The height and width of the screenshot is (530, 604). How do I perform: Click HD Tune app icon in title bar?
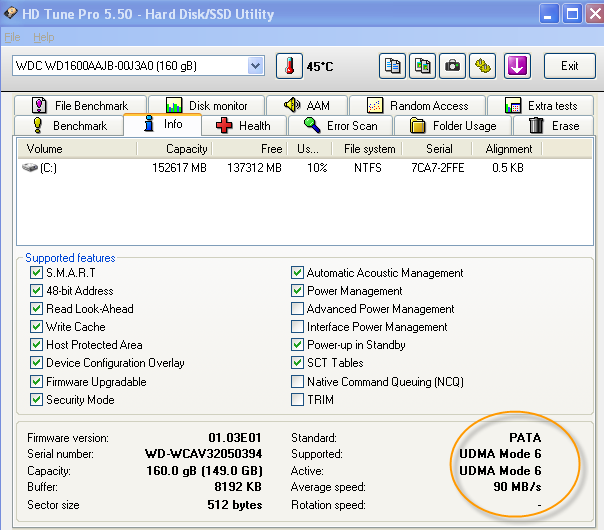10,13
